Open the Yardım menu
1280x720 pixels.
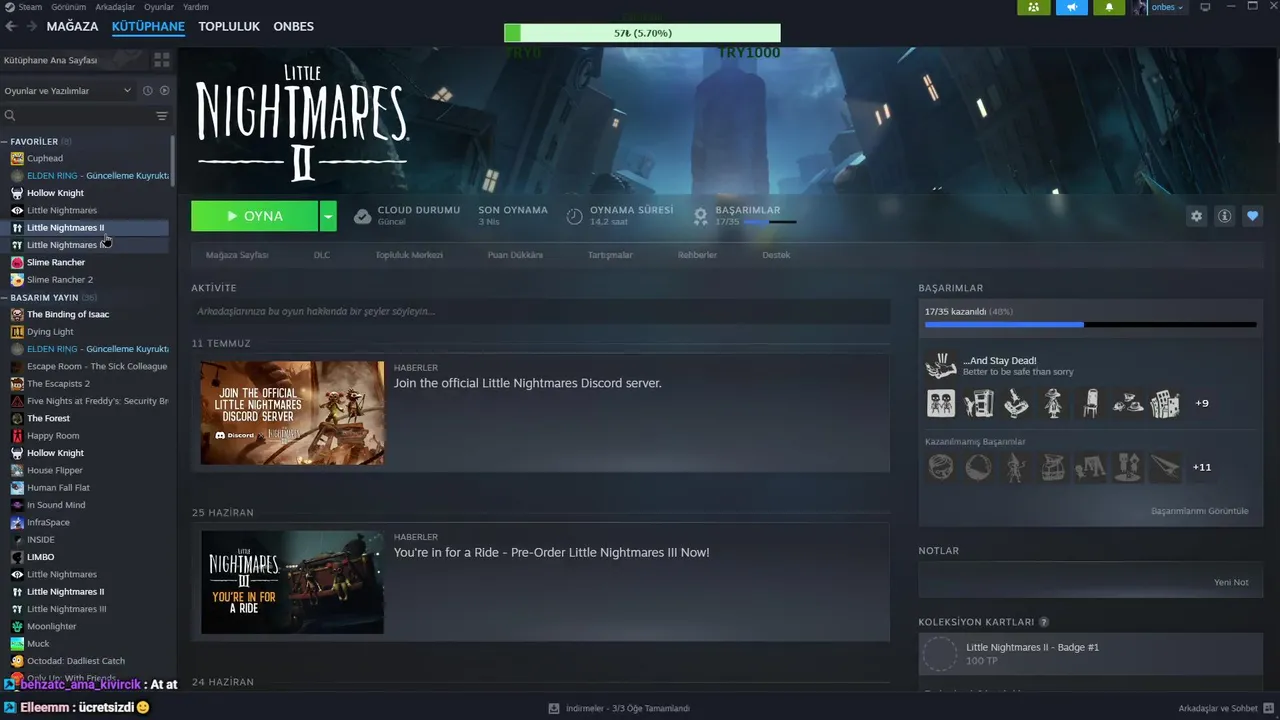tap(196, 7)
